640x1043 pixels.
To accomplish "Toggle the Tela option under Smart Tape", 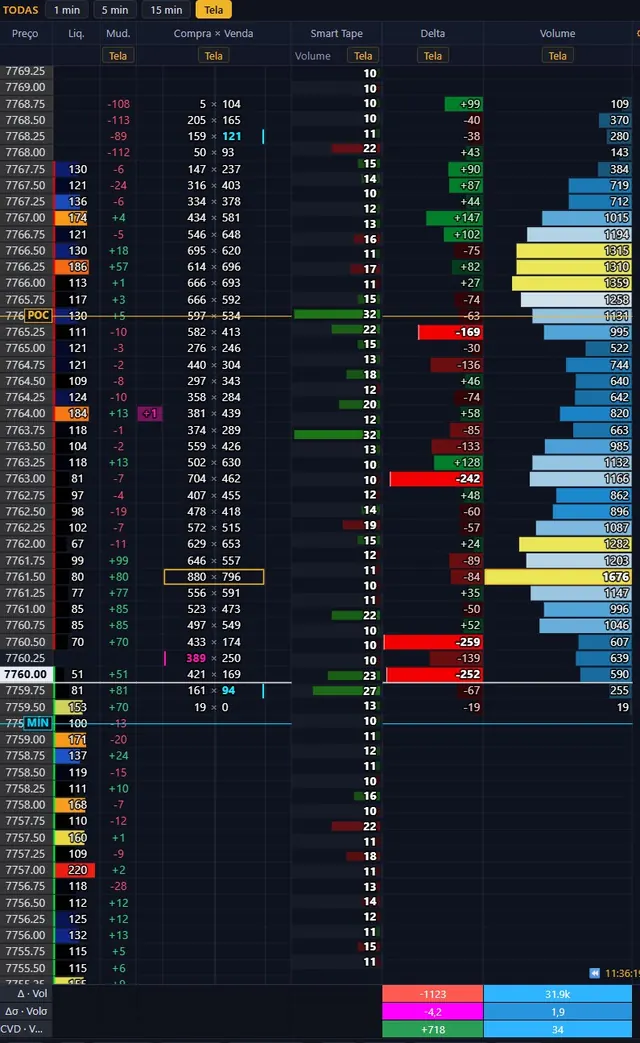I will [x=363, y=56].
